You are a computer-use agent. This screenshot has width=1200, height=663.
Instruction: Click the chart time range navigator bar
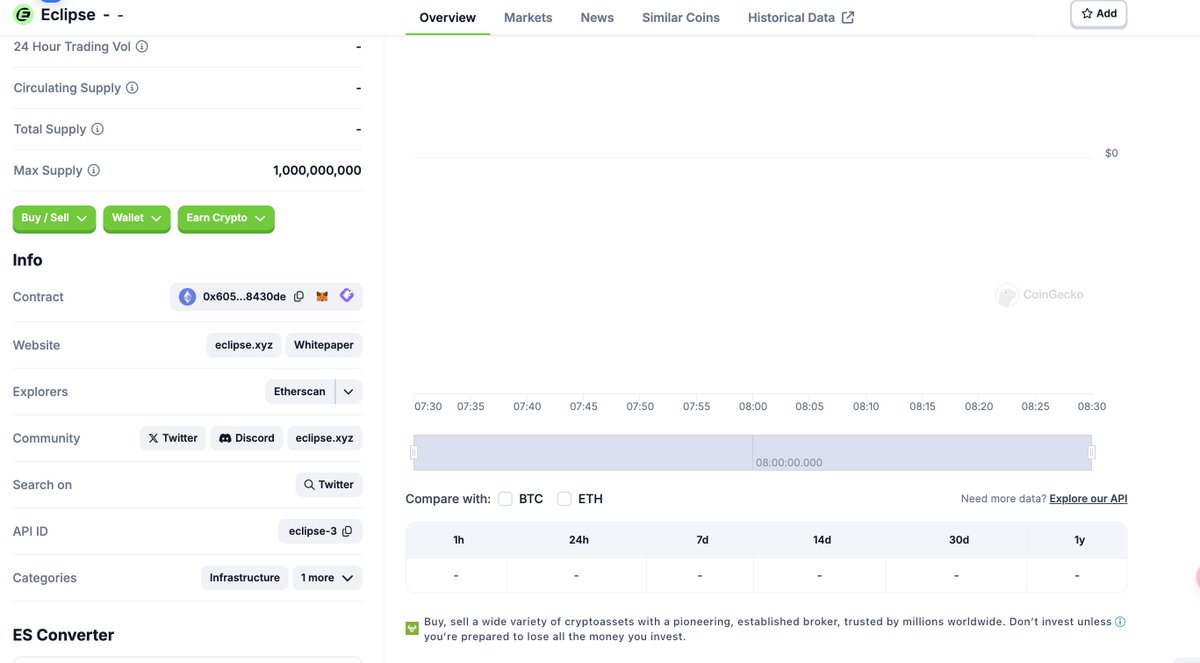point(752,452)
